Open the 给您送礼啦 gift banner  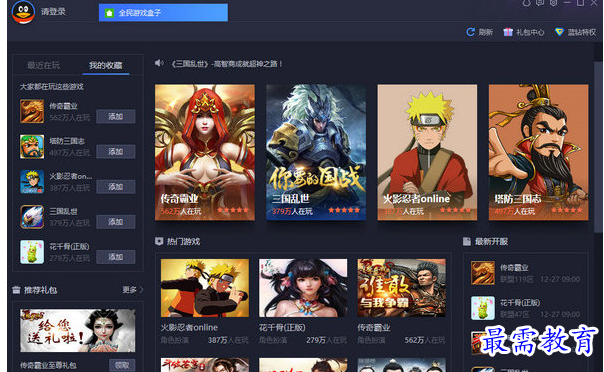click(77, 330)
